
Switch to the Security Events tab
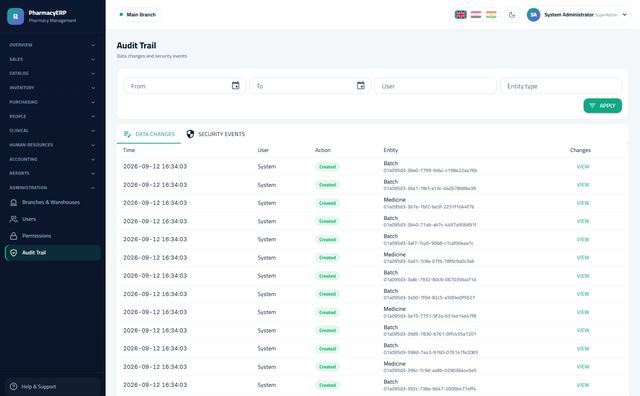pos(216,134)
